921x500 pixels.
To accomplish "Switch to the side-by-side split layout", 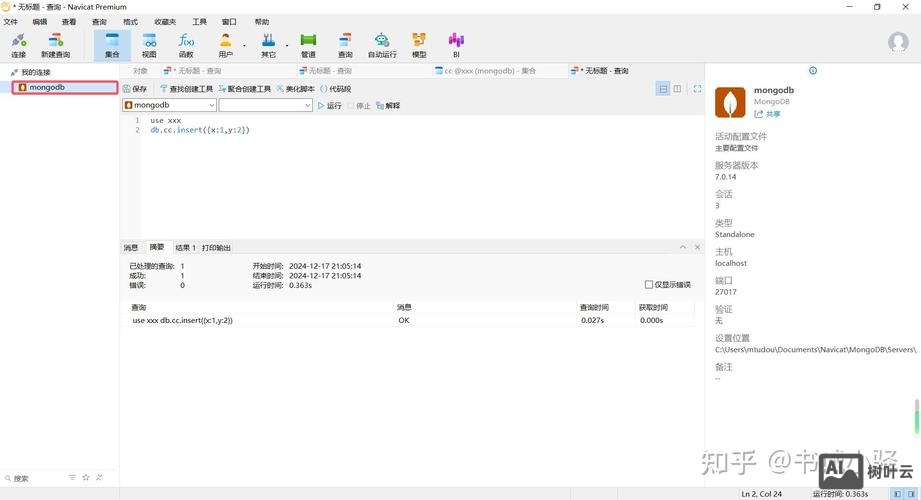I will coord(677,89).
